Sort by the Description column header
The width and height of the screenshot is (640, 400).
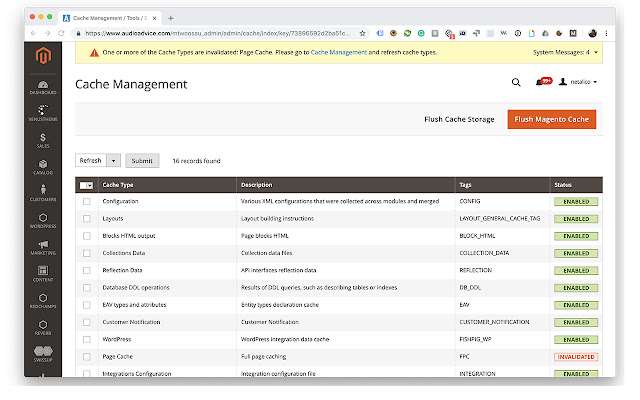(256, 185)
